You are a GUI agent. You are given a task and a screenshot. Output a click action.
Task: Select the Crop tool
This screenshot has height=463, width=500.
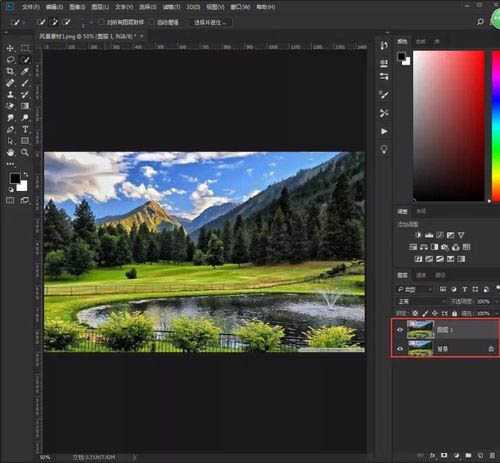tap(10, 71)
